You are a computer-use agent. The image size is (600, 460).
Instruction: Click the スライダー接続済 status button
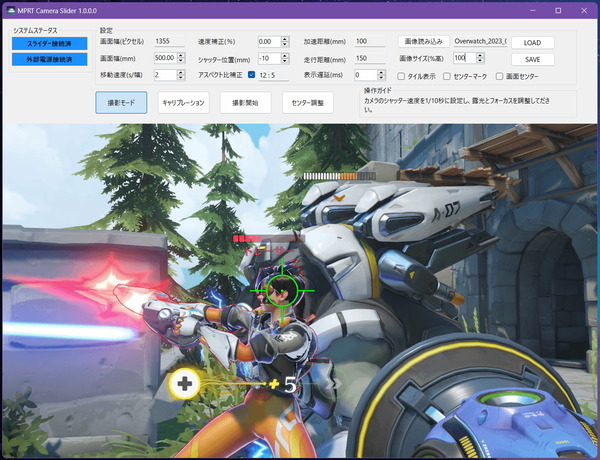[49, 44]
